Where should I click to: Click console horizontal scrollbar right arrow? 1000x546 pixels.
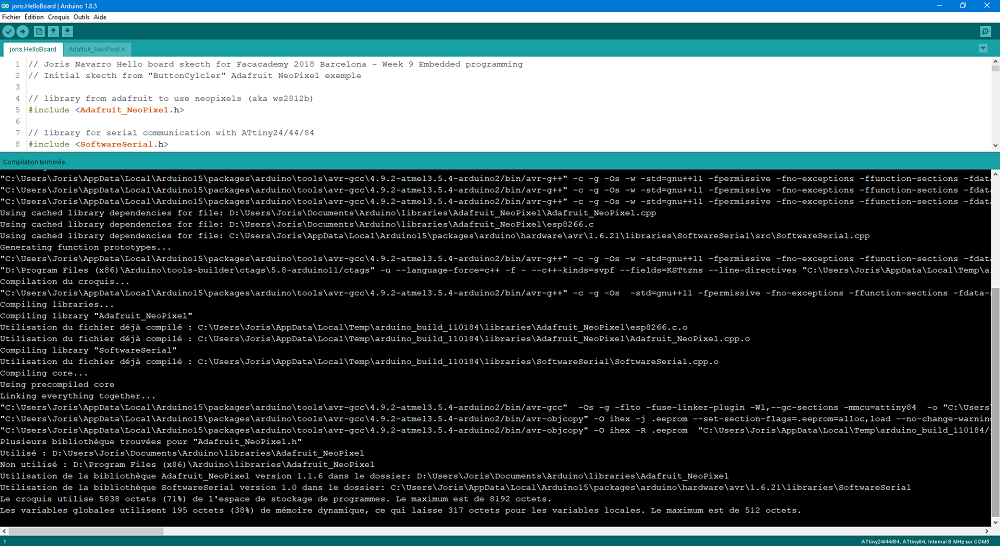point(987,531)
